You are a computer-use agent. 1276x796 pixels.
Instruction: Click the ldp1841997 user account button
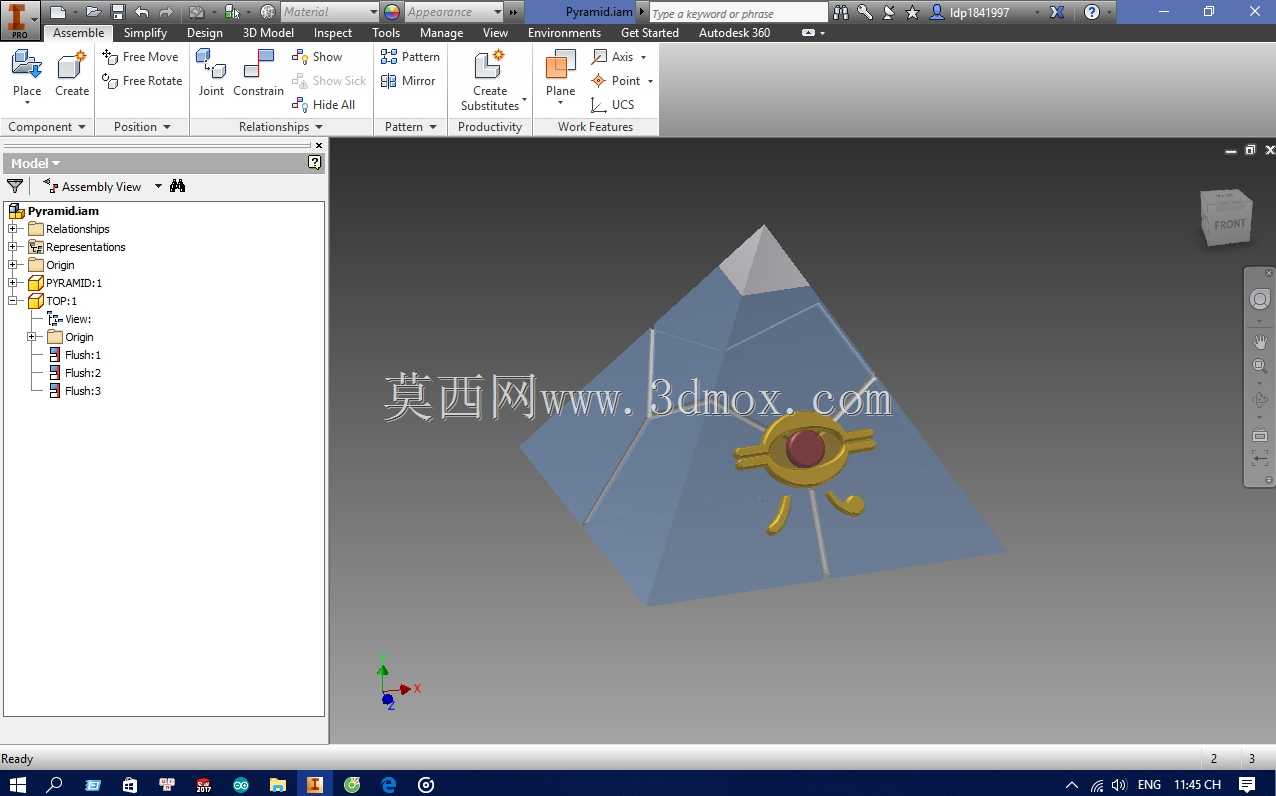(x=977, y=12)
